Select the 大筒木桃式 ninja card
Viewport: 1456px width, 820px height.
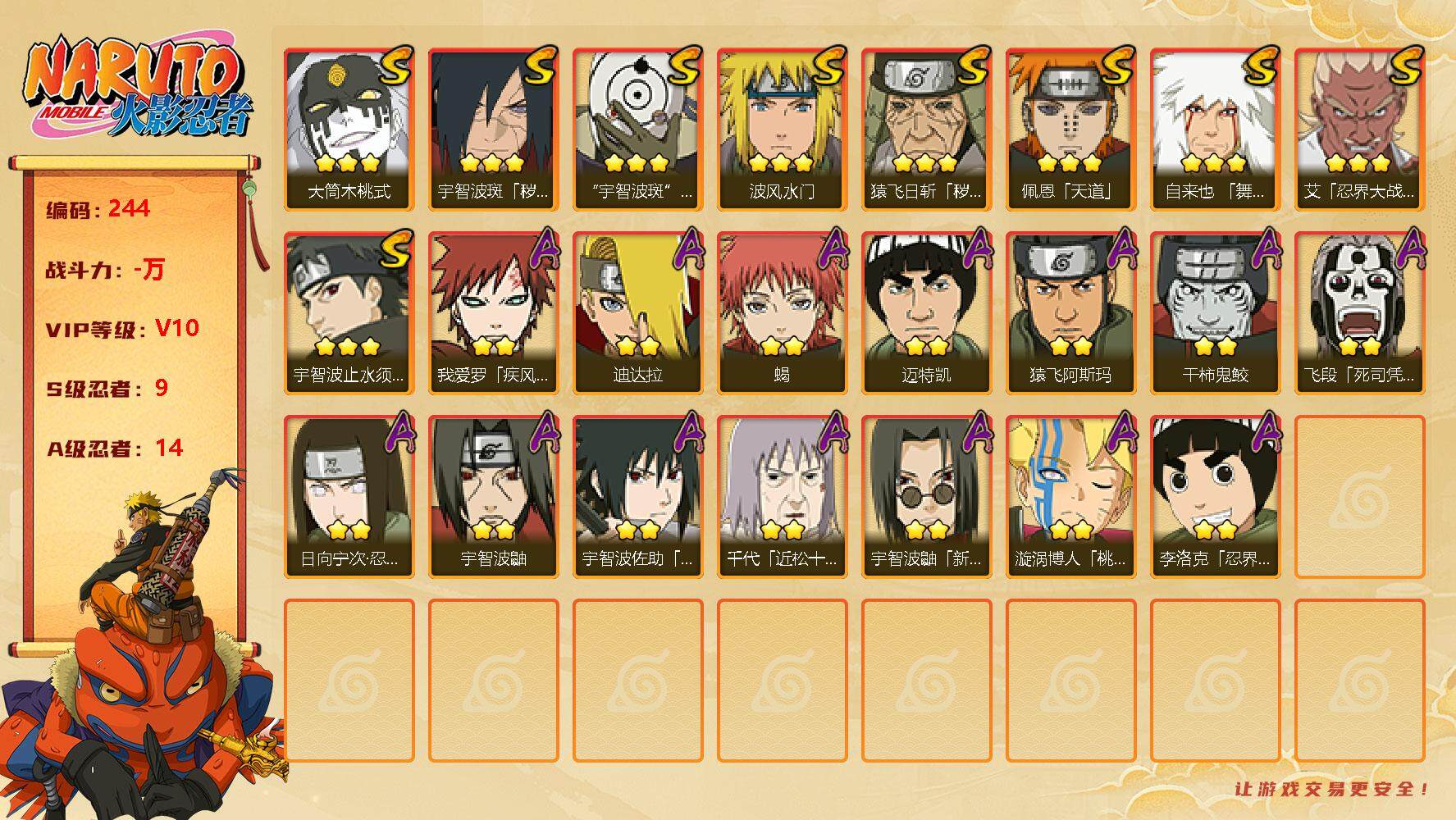(349, 130)
